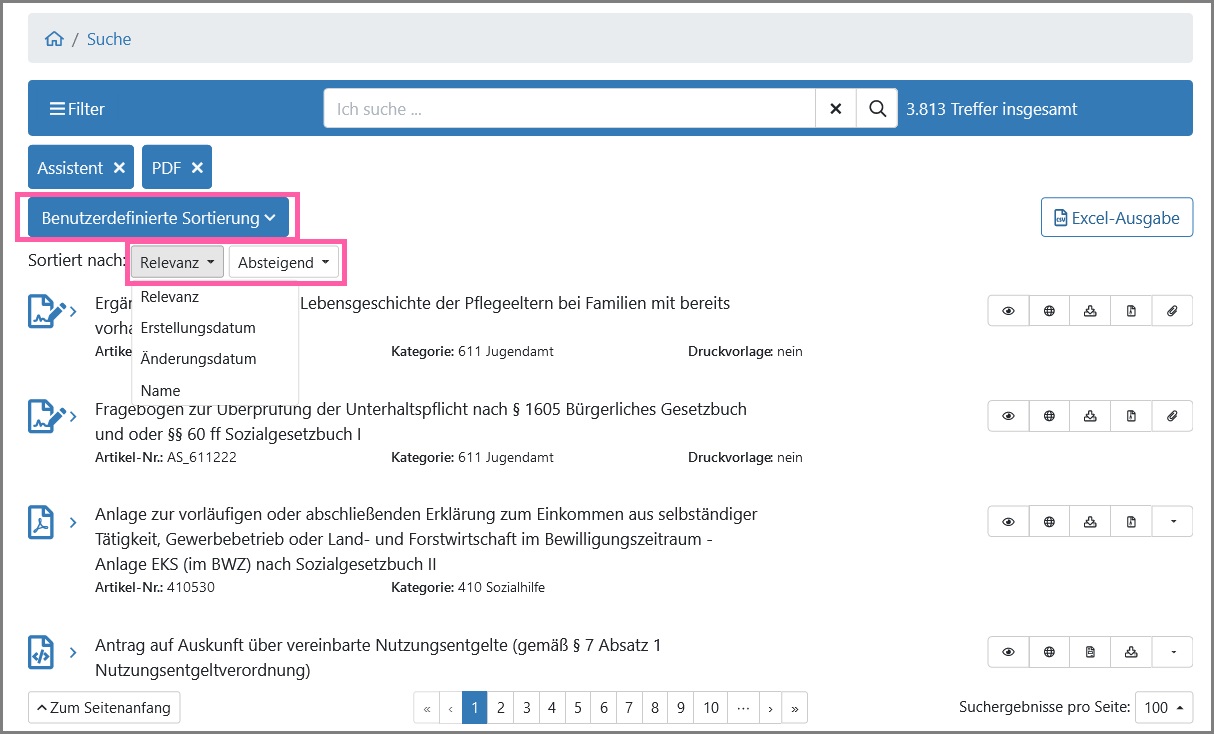Go to home via breadcrumb house icon
Screen dimensions: 1214x734
(54, 39)
